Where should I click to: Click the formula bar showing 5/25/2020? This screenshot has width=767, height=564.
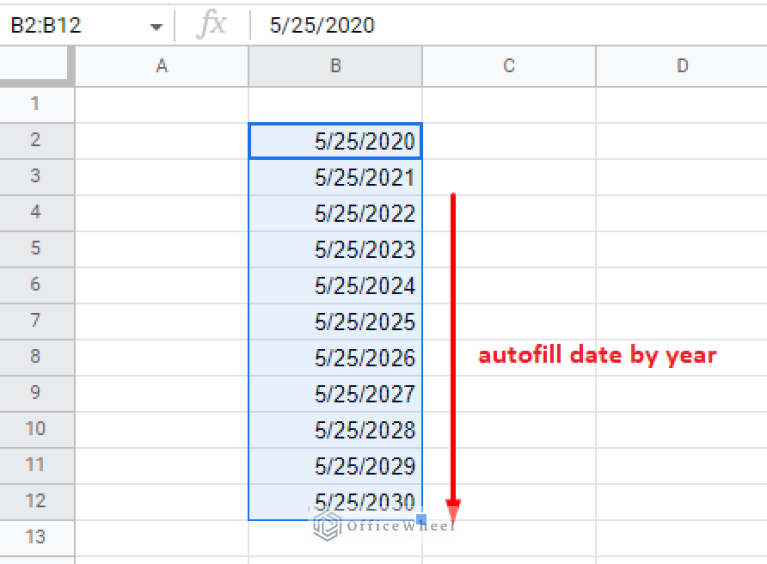500,25
